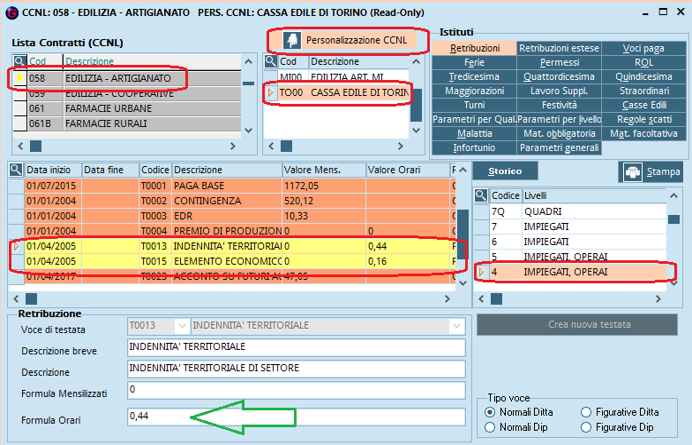Viewport: 692px width, 445px height.
Task: Click the search icon in Livelli grid header
Action: [x=481, y=195]
